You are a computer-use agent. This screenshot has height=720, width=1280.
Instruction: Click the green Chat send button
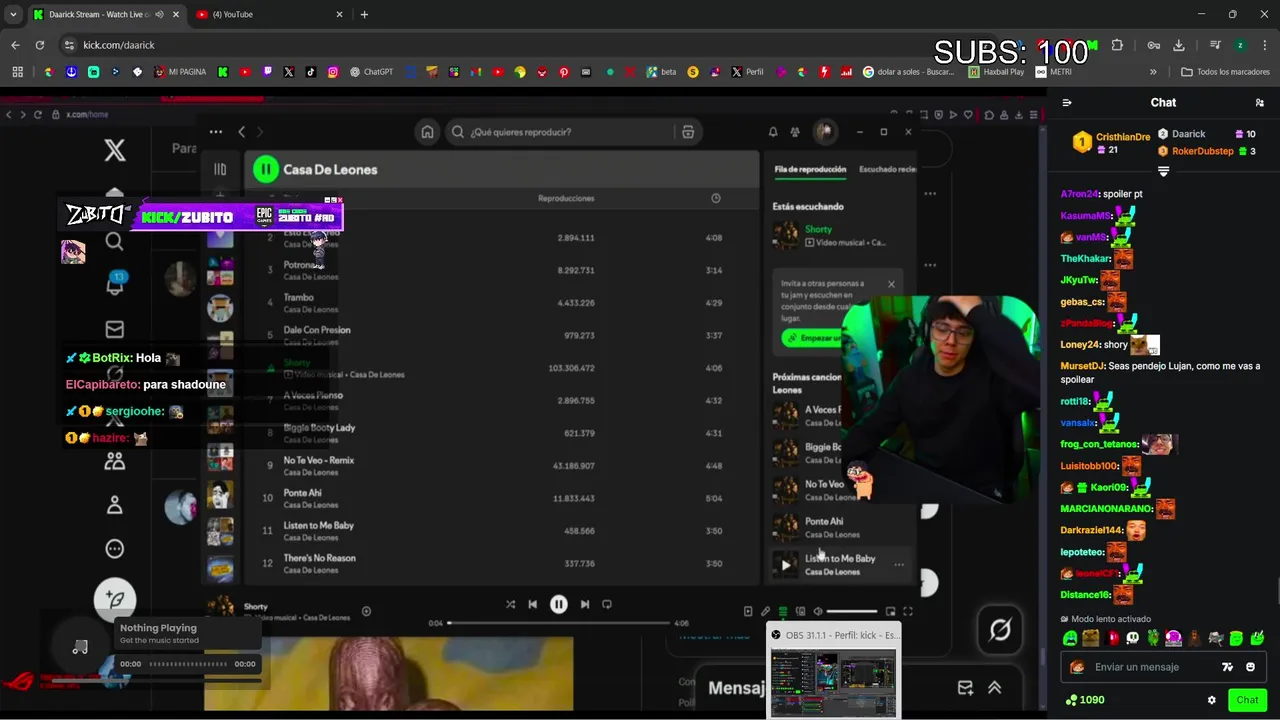[x=1247, y=700]
